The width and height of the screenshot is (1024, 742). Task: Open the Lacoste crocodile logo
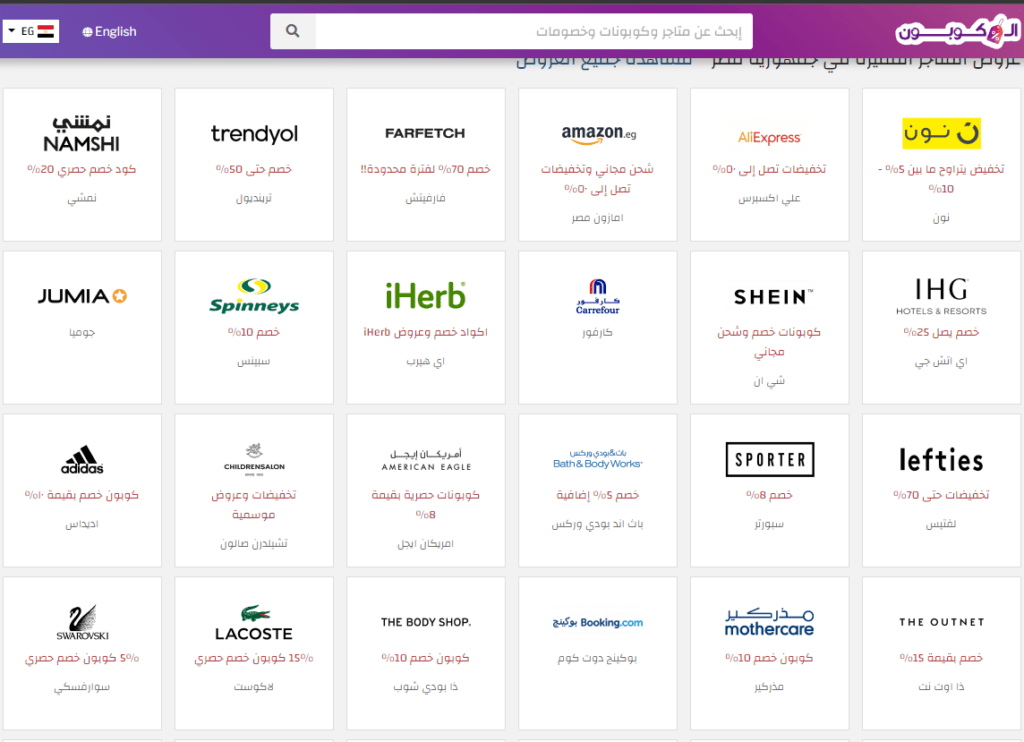pyautogui.click(x=254, y=623)
